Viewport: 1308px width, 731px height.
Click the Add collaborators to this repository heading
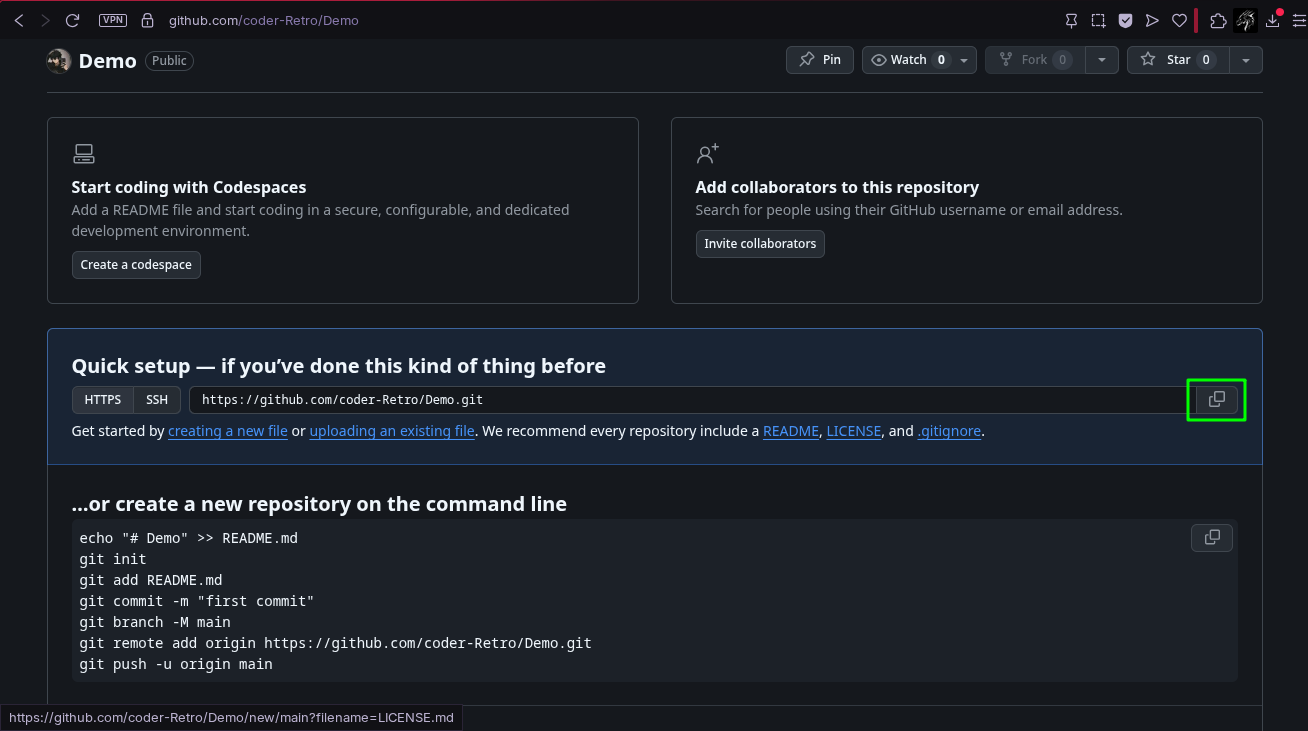[837, 187]
